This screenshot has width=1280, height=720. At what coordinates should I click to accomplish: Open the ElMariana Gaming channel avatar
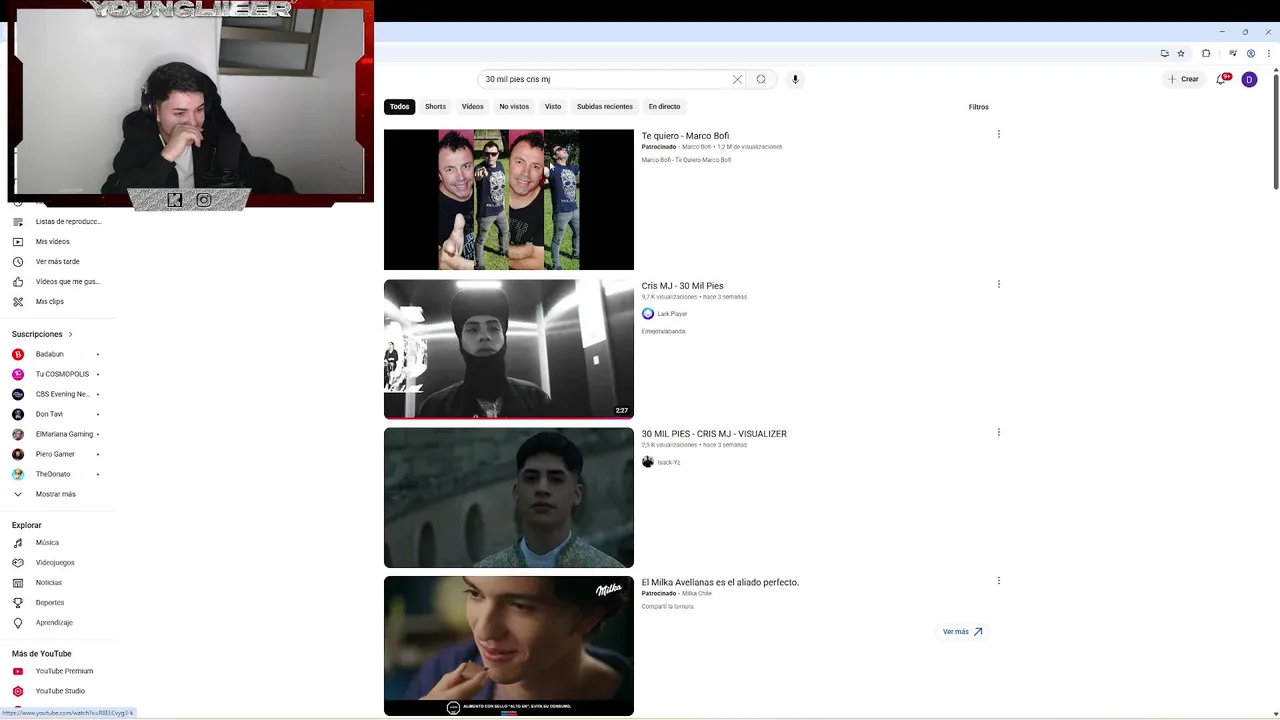tap(18, 434)
